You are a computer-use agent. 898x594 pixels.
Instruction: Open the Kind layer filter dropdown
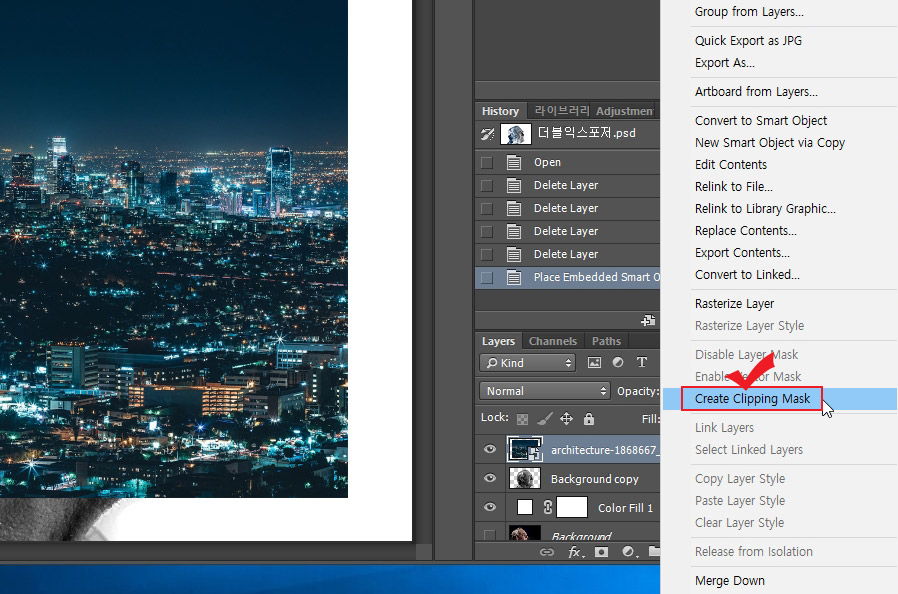pos(527,363)
